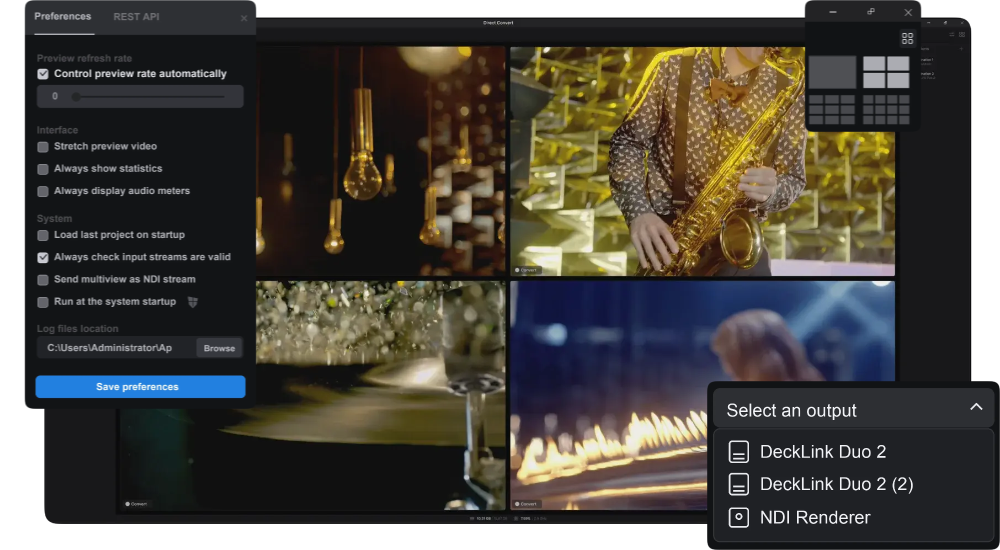
Task: Choose the single-view layout thumbnail
Action: (x=832, y=72)
